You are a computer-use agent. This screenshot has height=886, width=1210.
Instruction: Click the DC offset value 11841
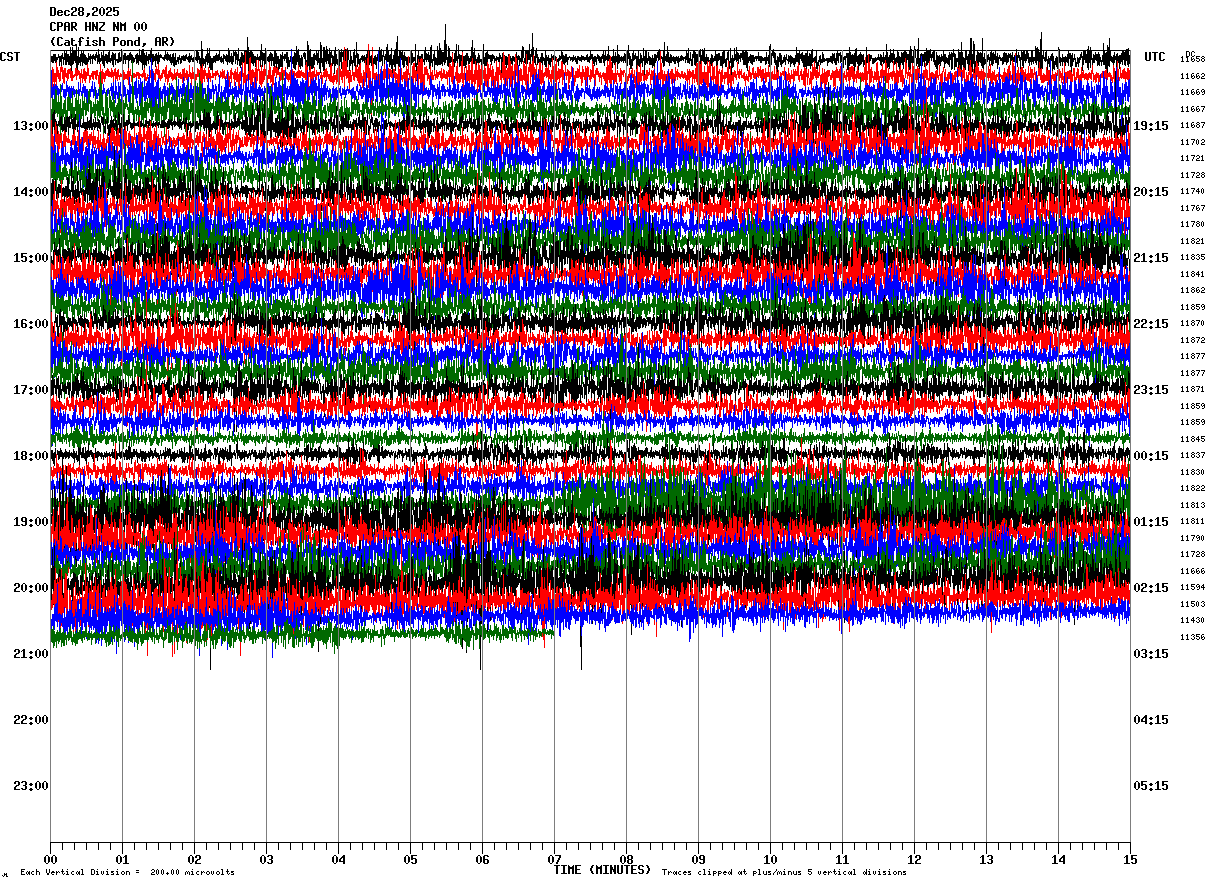[1193, 274]
